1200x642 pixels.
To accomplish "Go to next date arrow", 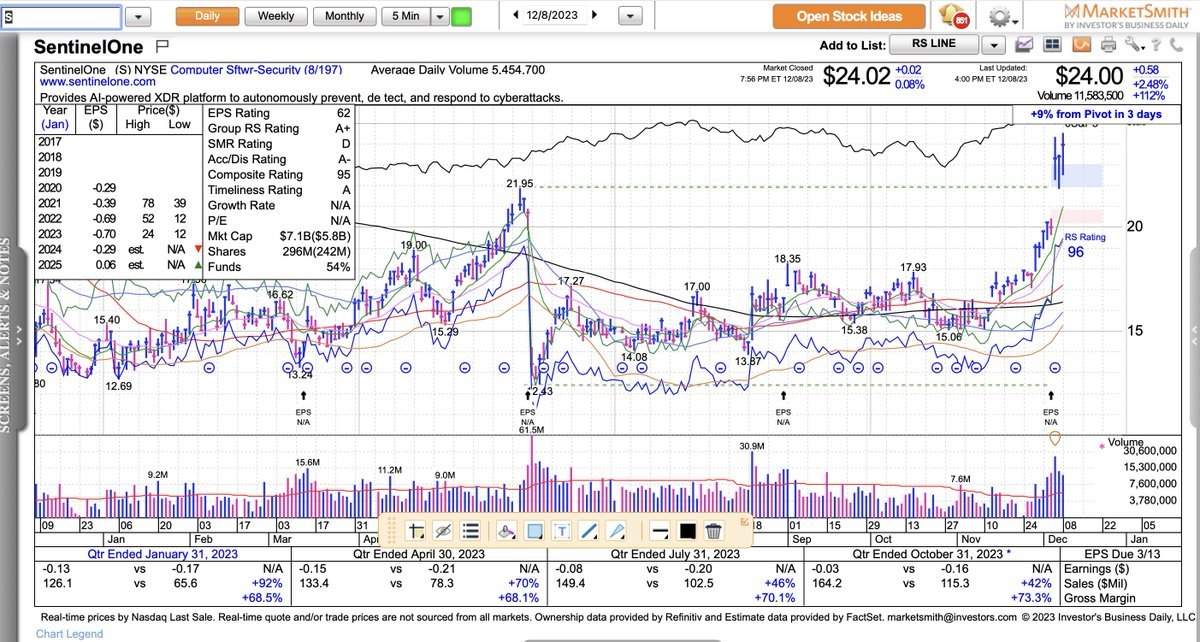I will tap(596, 16).
